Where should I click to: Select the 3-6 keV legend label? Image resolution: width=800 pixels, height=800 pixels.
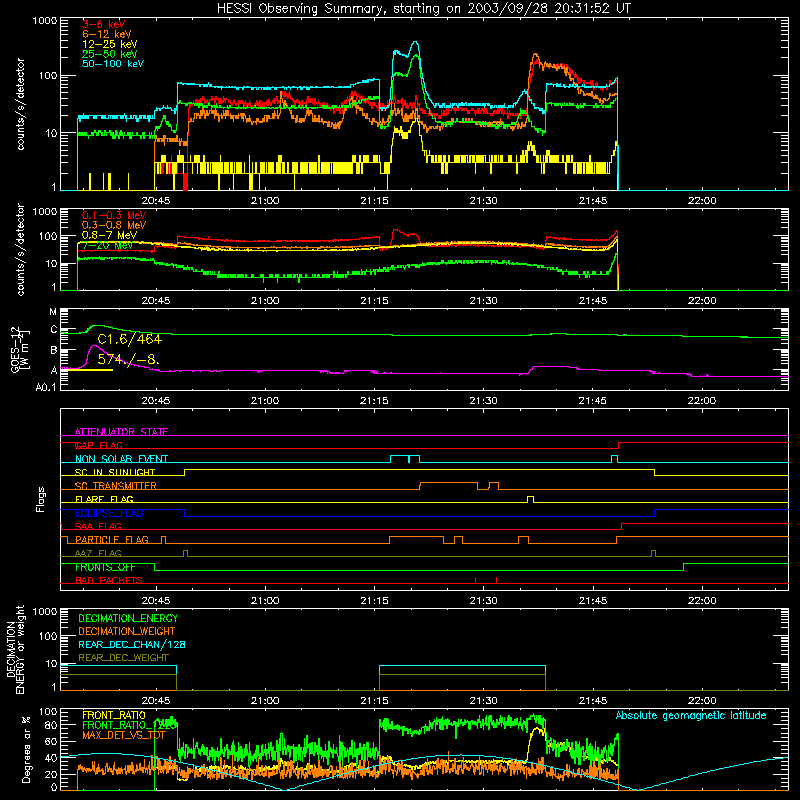(103, 24)
